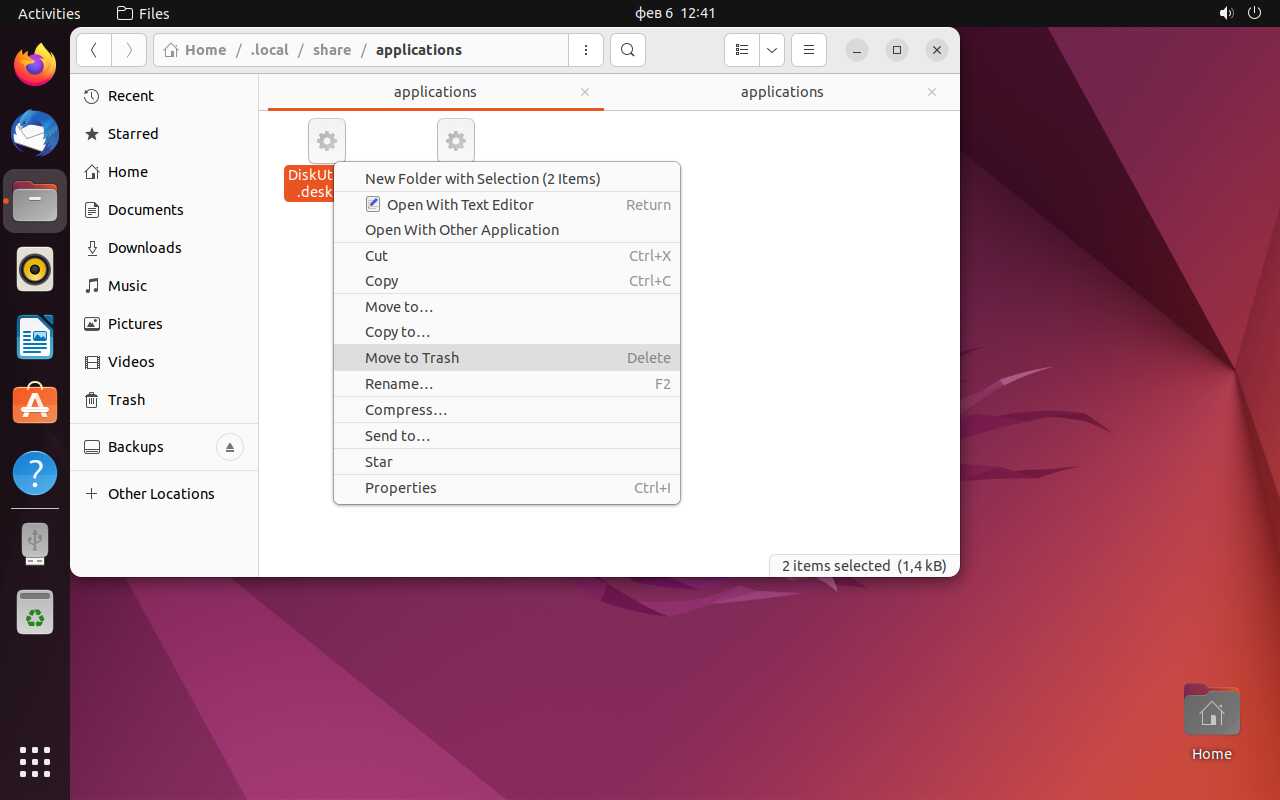
Task: Click Home in the path bar
Action: (195, 50)
